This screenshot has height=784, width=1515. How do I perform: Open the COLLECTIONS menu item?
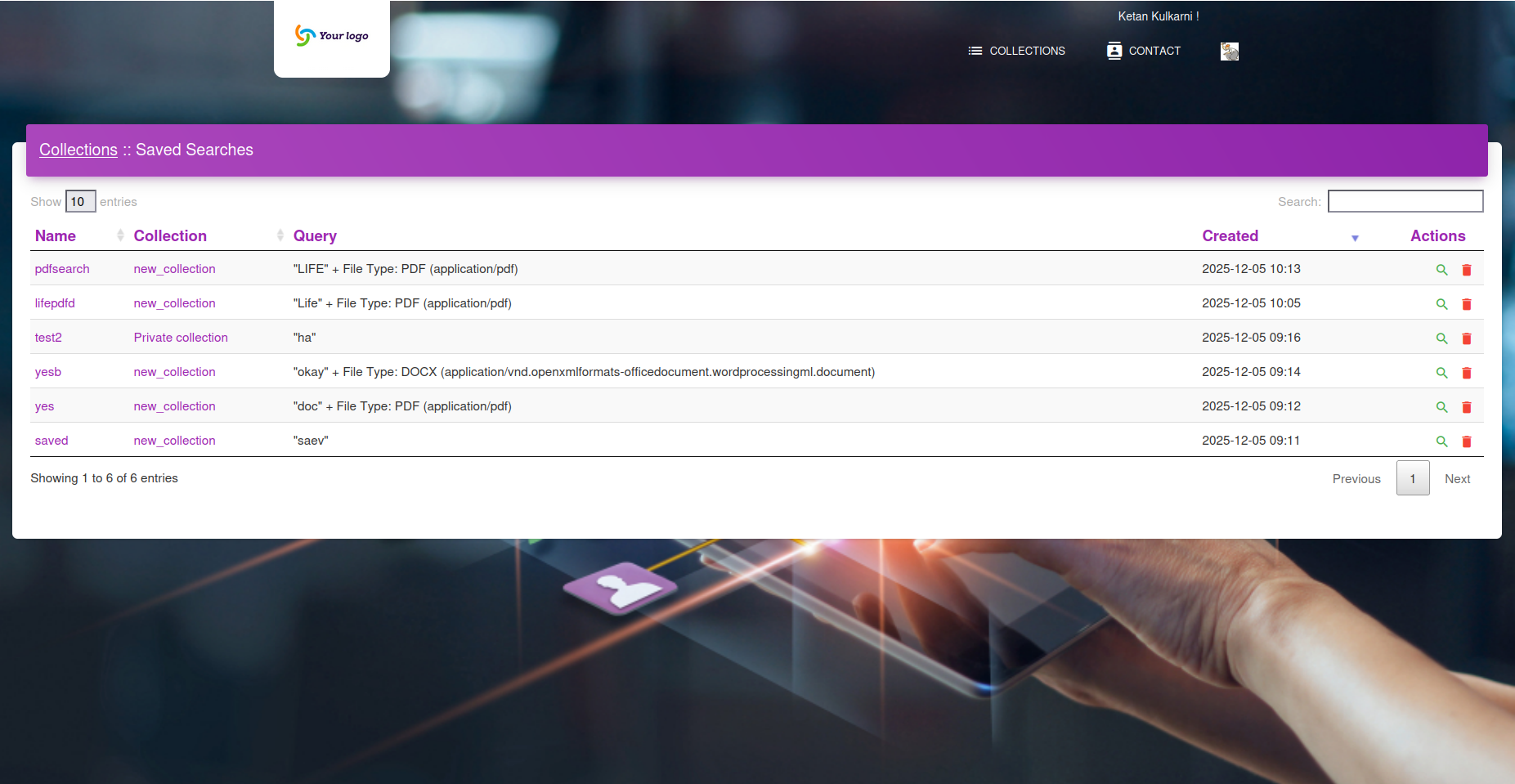1016,51
